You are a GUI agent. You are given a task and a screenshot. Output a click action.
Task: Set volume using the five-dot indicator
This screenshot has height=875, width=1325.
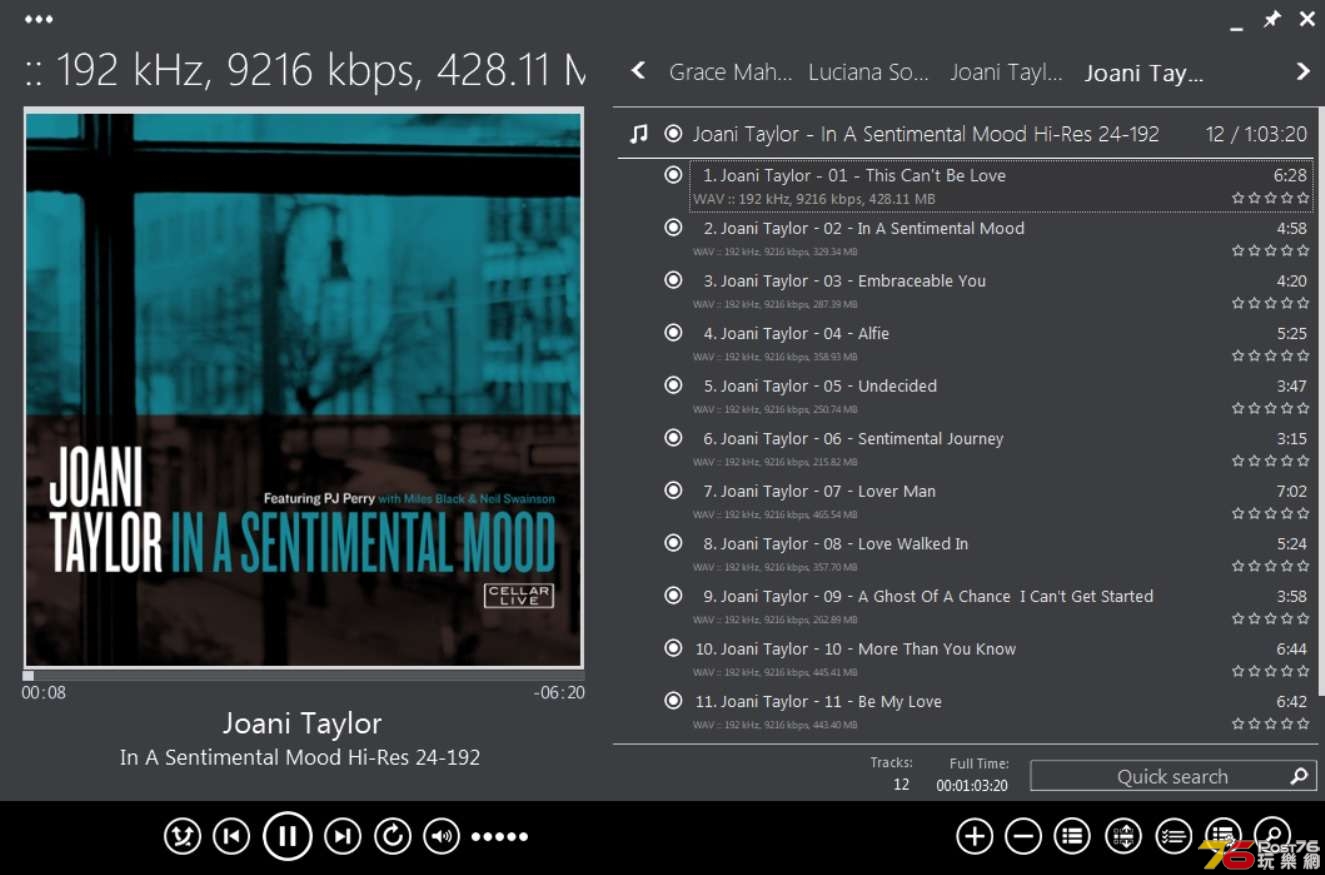point(500,836)
